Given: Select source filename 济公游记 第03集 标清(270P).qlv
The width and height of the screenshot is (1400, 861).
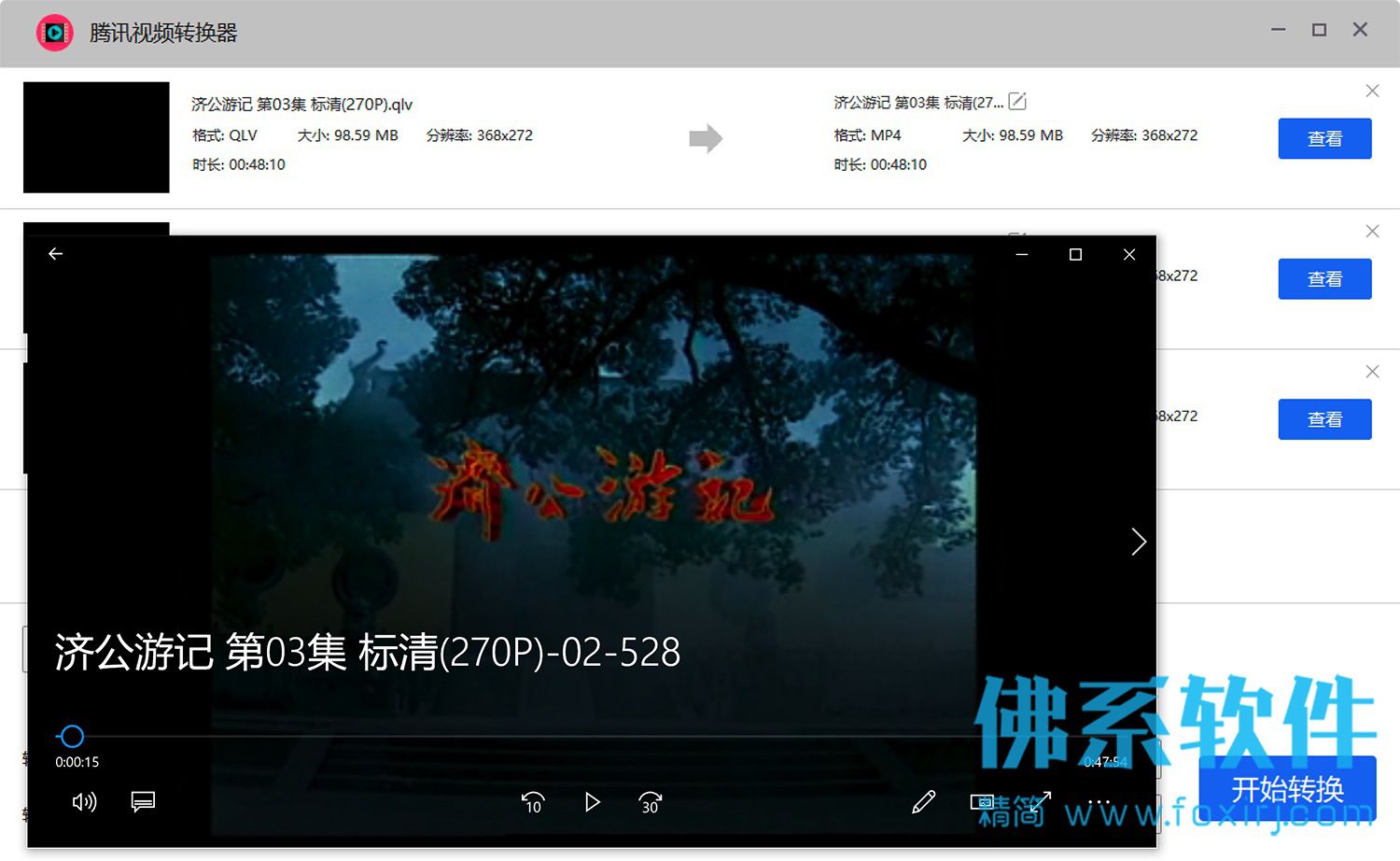Looking at the screenshot, I should [301, 105].
